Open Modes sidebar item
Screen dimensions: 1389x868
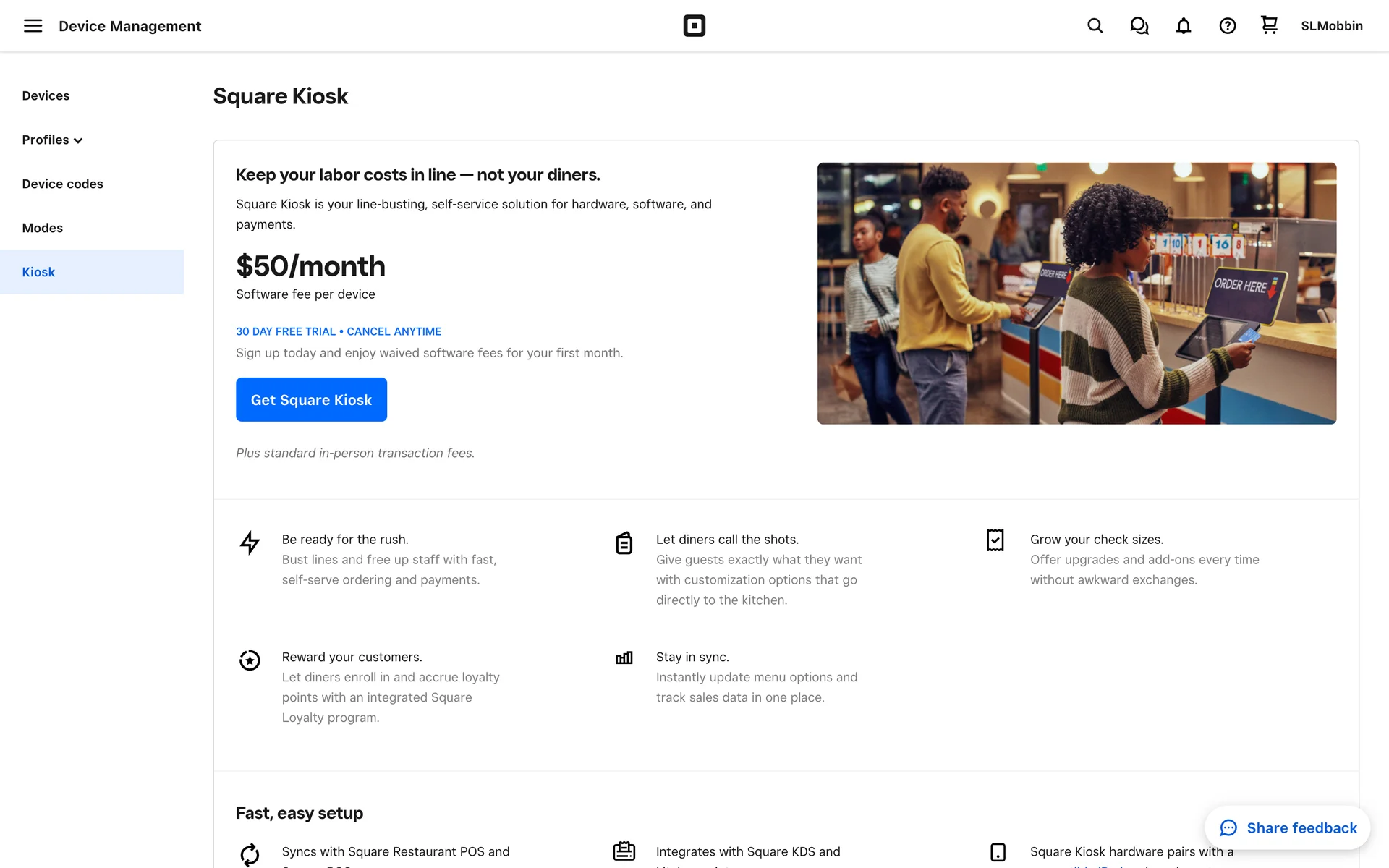(x=42, y=228)
